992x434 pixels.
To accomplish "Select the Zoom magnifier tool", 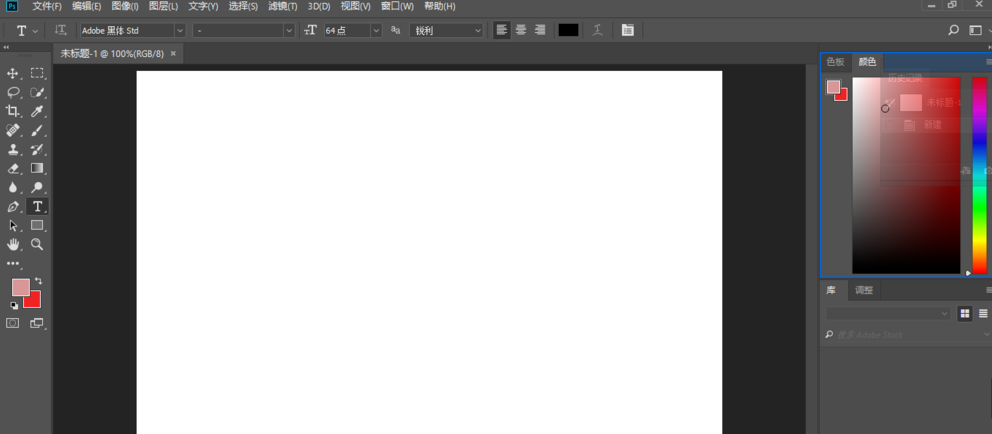I will coord(37,244).
